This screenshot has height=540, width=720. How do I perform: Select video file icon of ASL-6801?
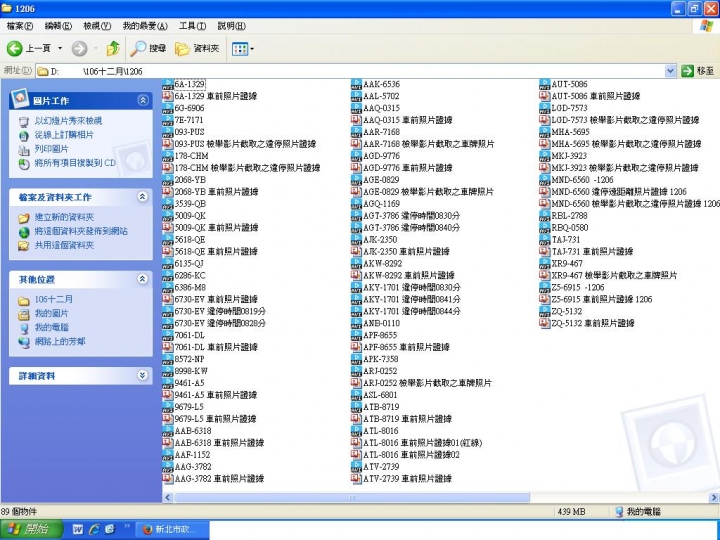coord(356,395)
